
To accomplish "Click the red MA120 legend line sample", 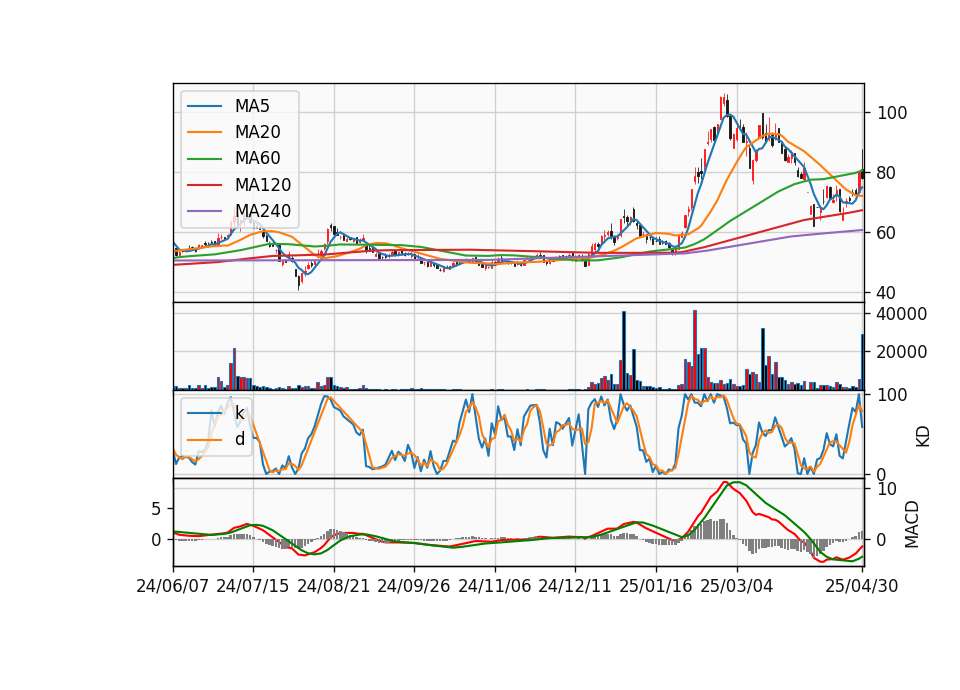I will (204, 185).
